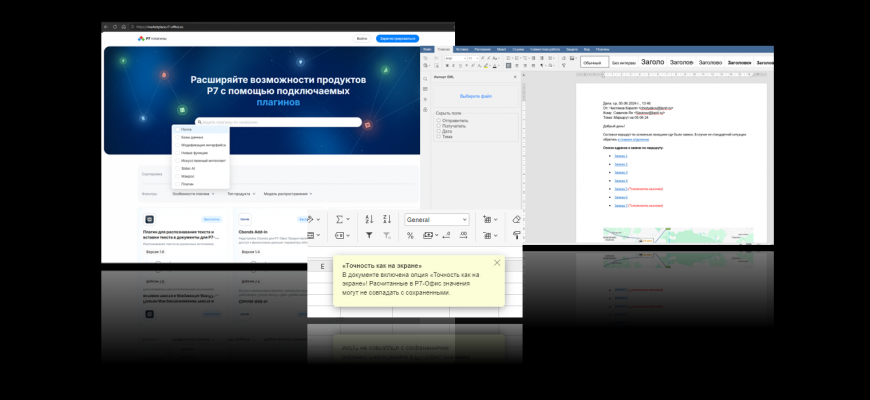
Task: Select the Отправитель hide-field option
Action: coord(438,120)
